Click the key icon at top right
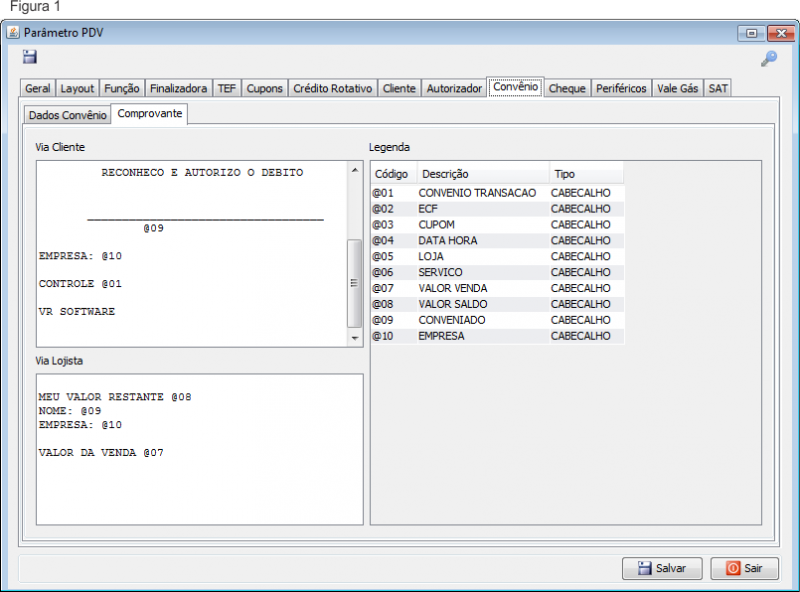The image size is (800, 592). [x=768, y=59]
